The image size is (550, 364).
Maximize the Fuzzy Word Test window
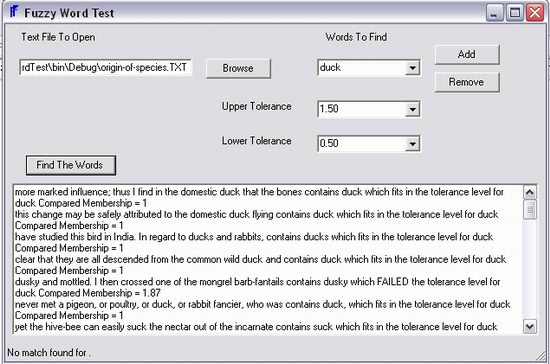pos(515,13)
